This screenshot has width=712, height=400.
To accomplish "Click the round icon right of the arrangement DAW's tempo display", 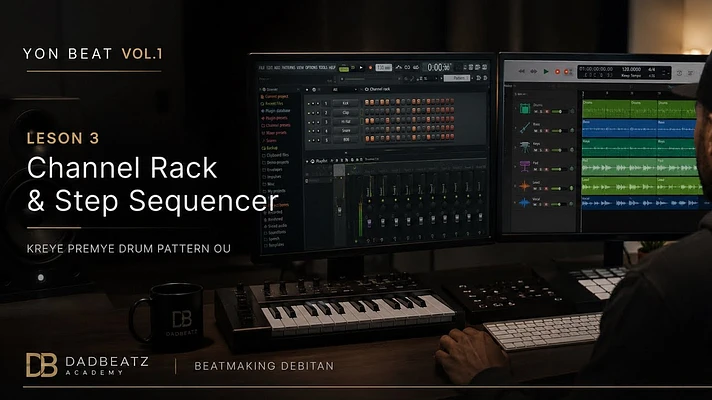I will (679, 73).
